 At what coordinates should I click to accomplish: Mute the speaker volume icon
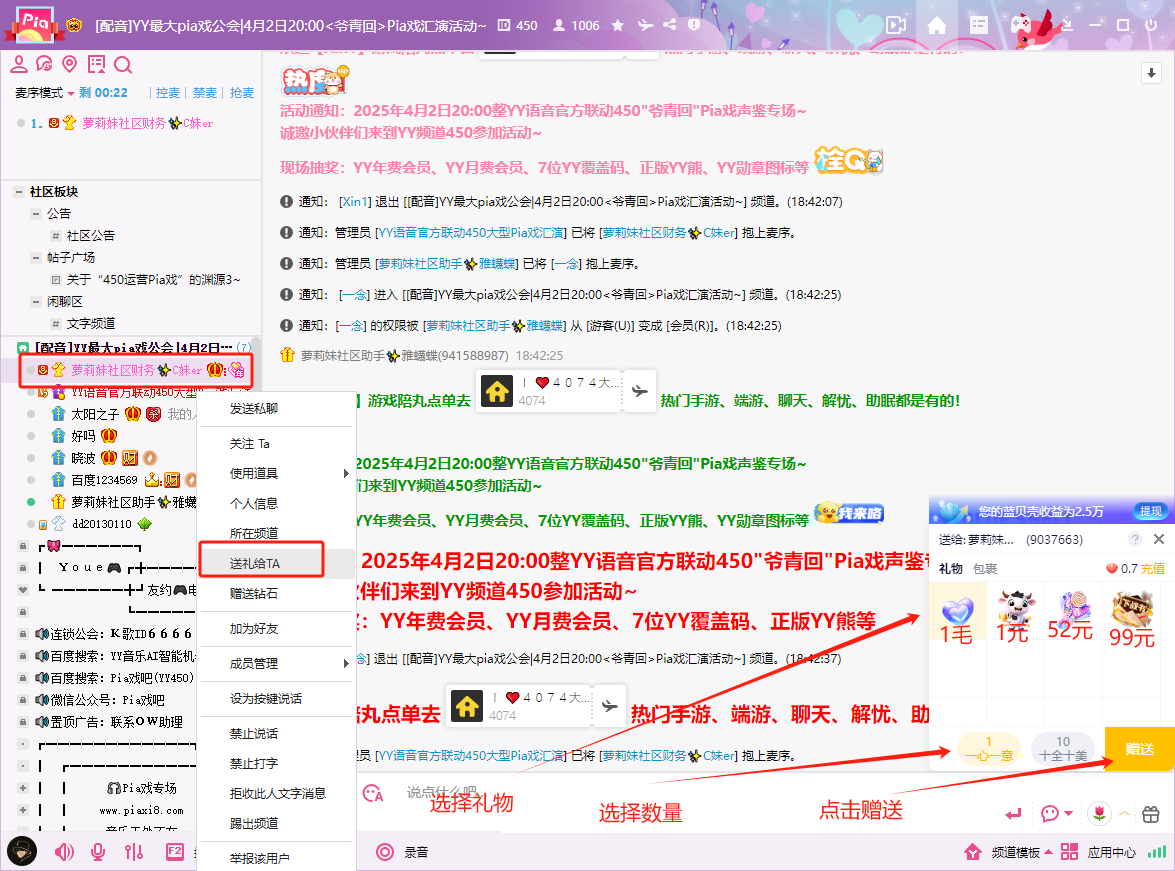[x=64, y=852]
